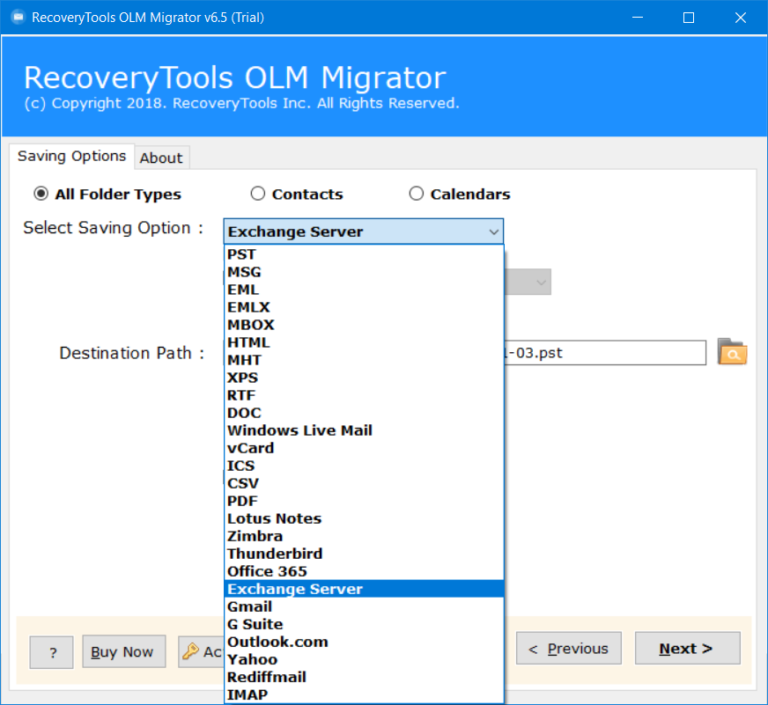768x705 pixels.
Task: Select the IMAP saving option
Action: pyautogui.click(x=247, y=694)
